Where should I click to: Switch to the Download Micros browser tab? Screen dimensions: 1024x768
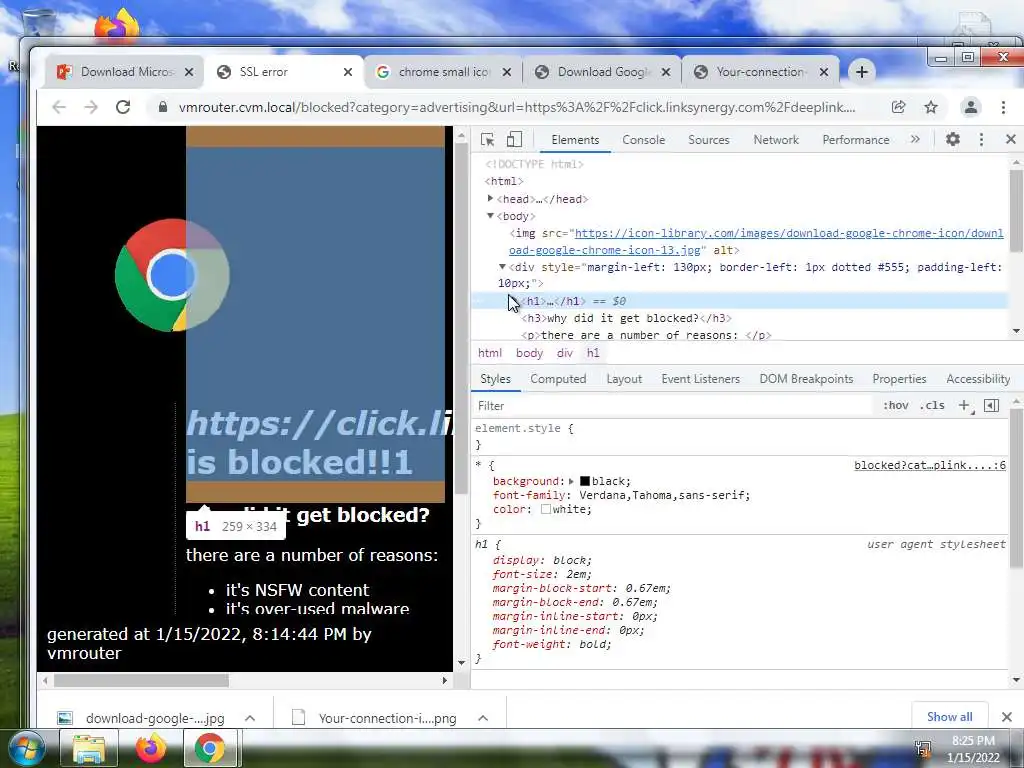tap(124, 72)
